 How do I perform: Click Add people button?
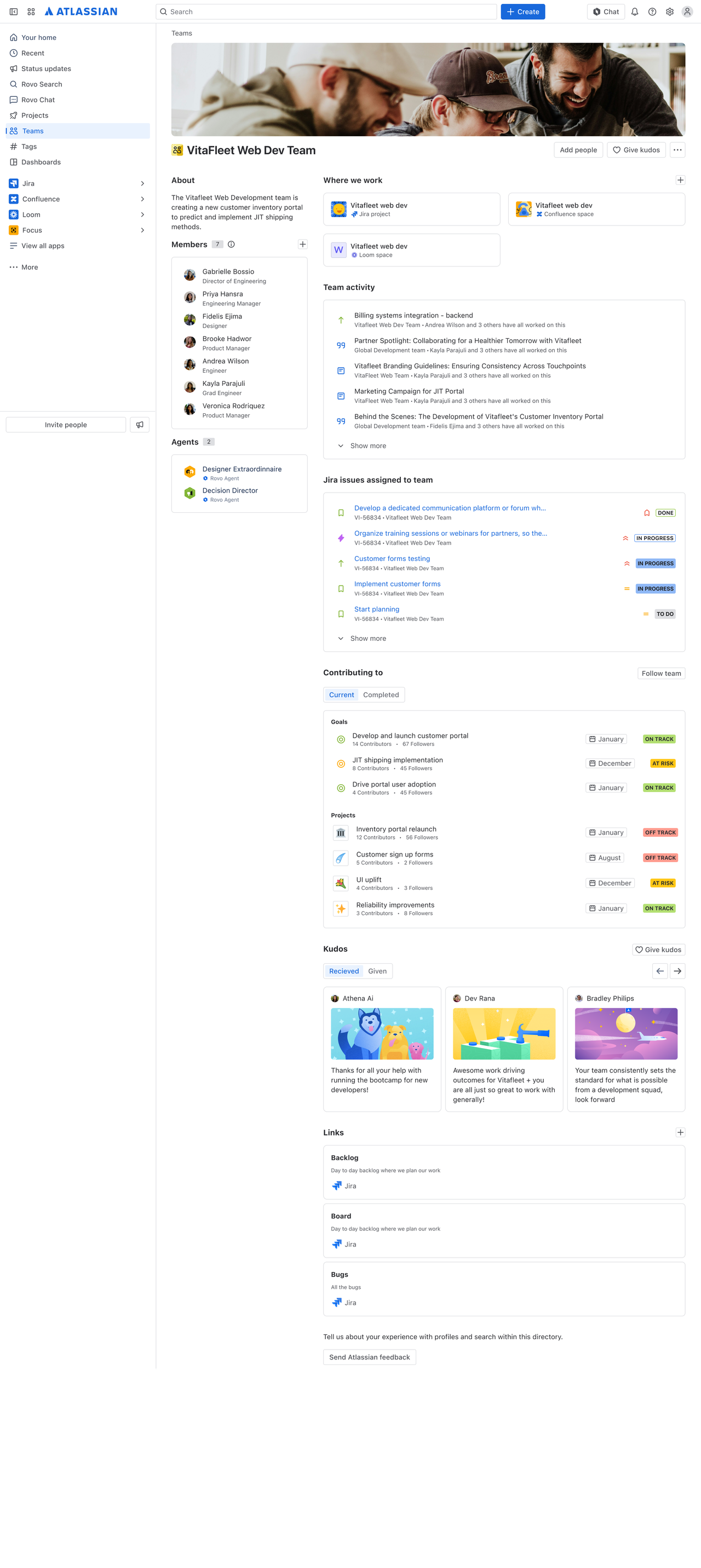click(578, 150)
